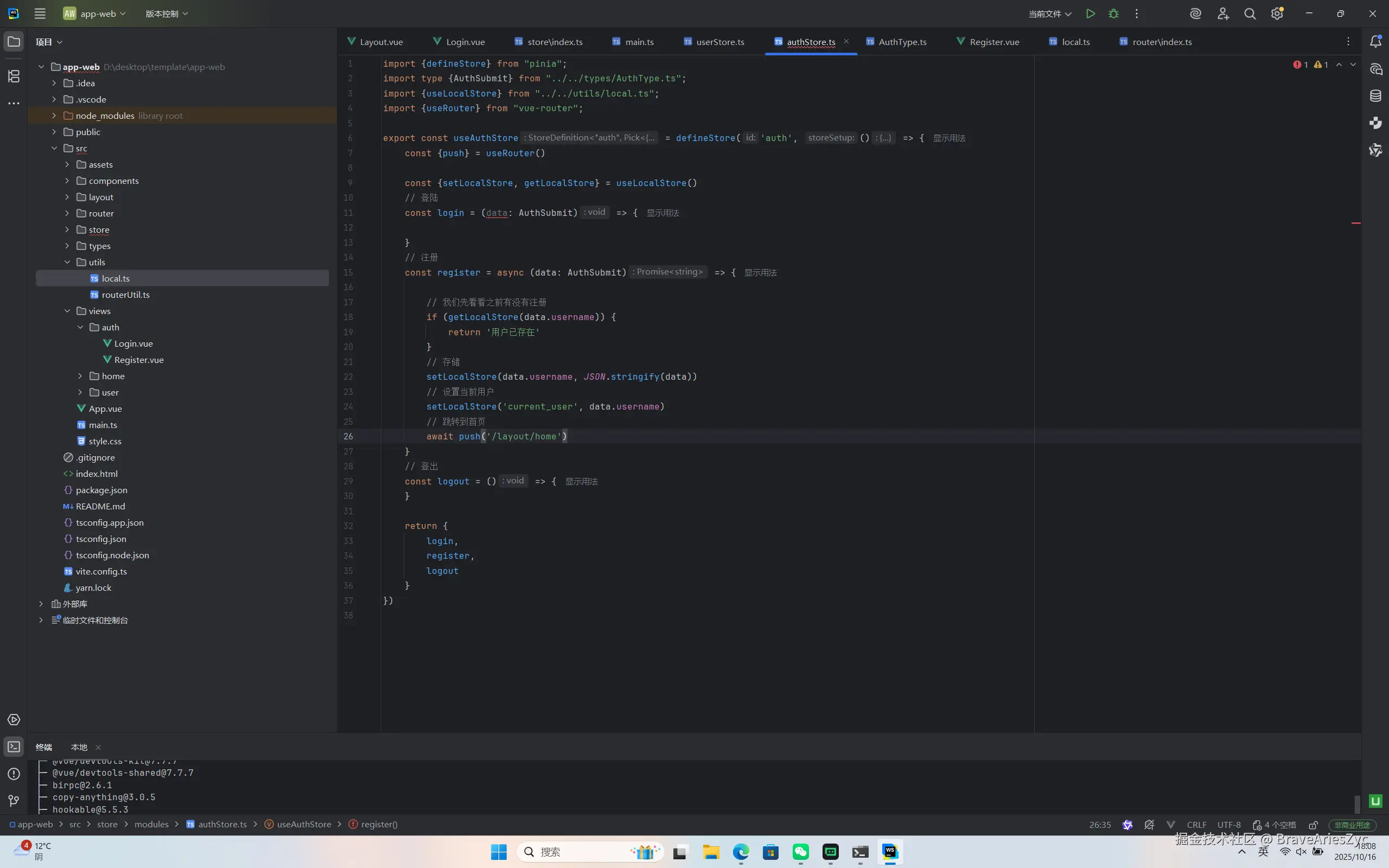Toggle the read-only lock icon in the status bar
This screenshot has height=868, width=1389.
click(1312, 825)
